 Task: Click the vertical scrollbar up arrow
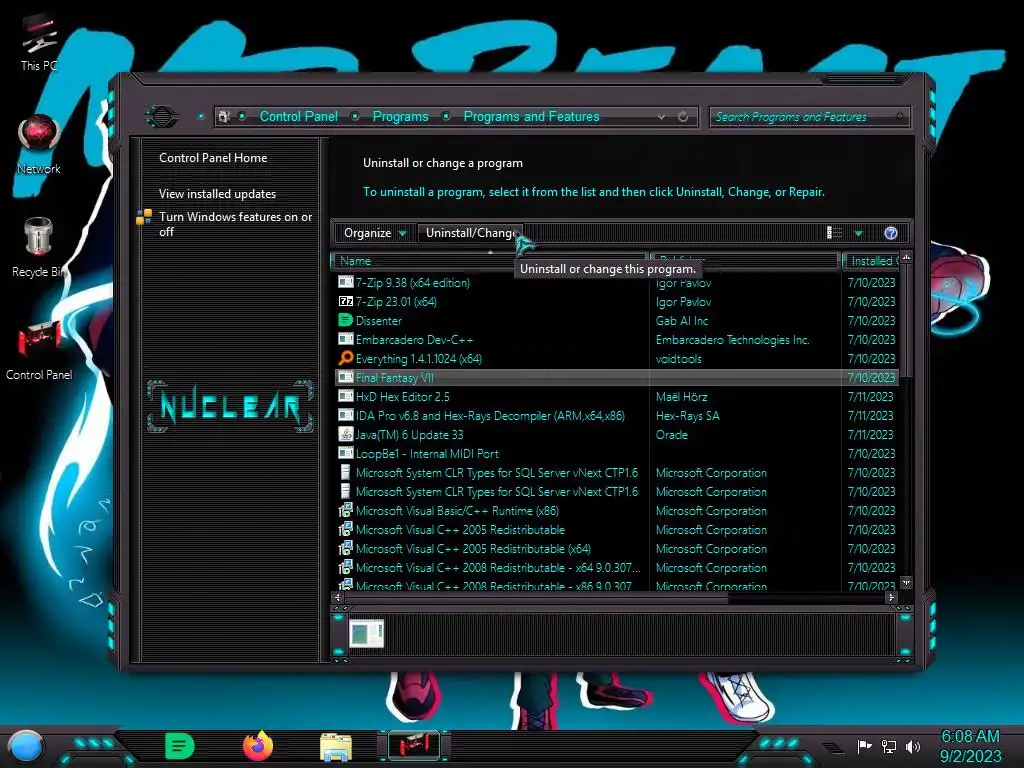pyautogui.click(x=906, y=259)
